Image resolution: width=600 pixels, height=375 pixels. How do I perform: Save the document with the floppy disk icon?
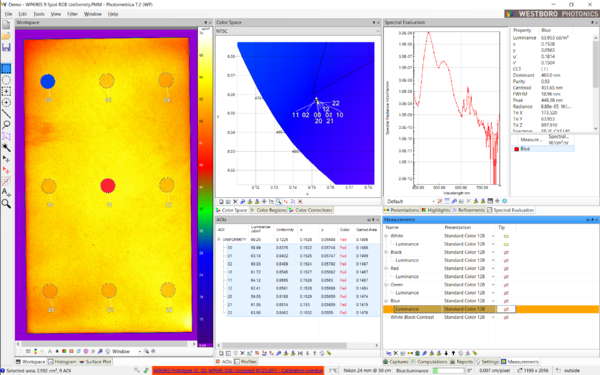(x=6, y=47)
